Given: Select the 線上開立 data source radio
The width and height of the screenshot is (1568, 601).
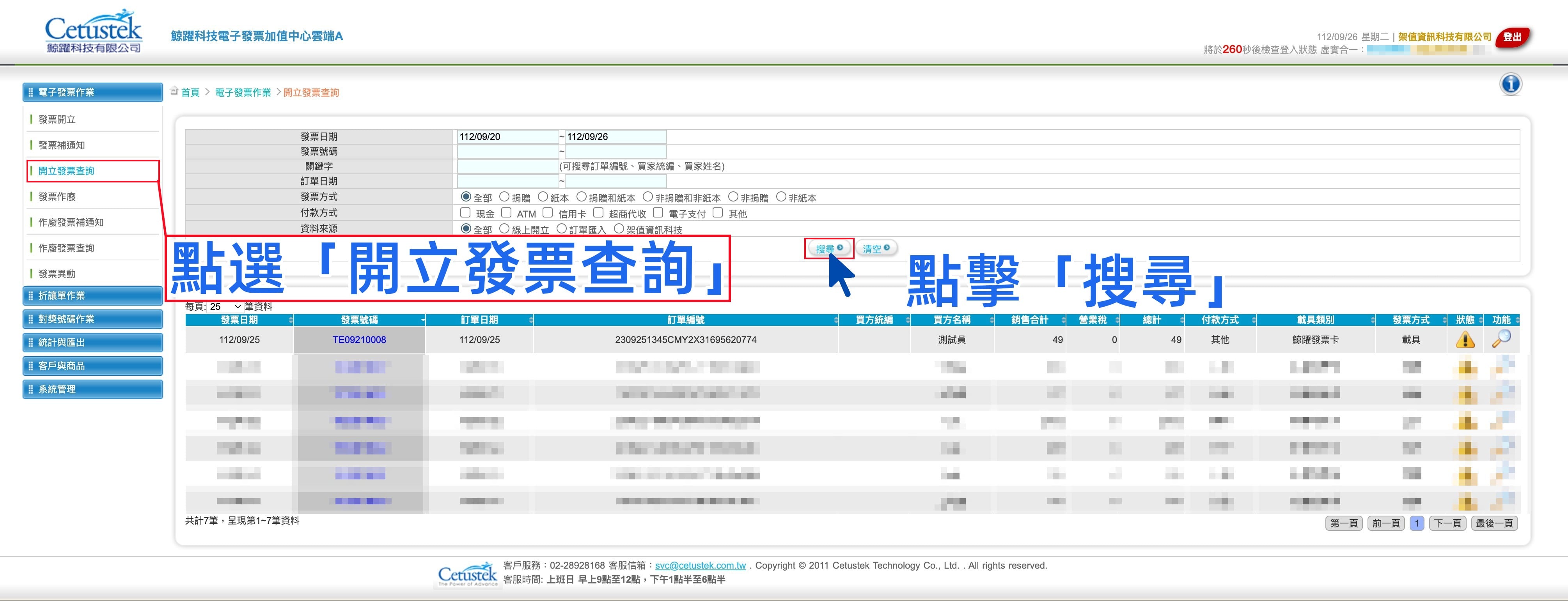Looking at the screenshot, I should pyautogui.click(x=504, y=229).
